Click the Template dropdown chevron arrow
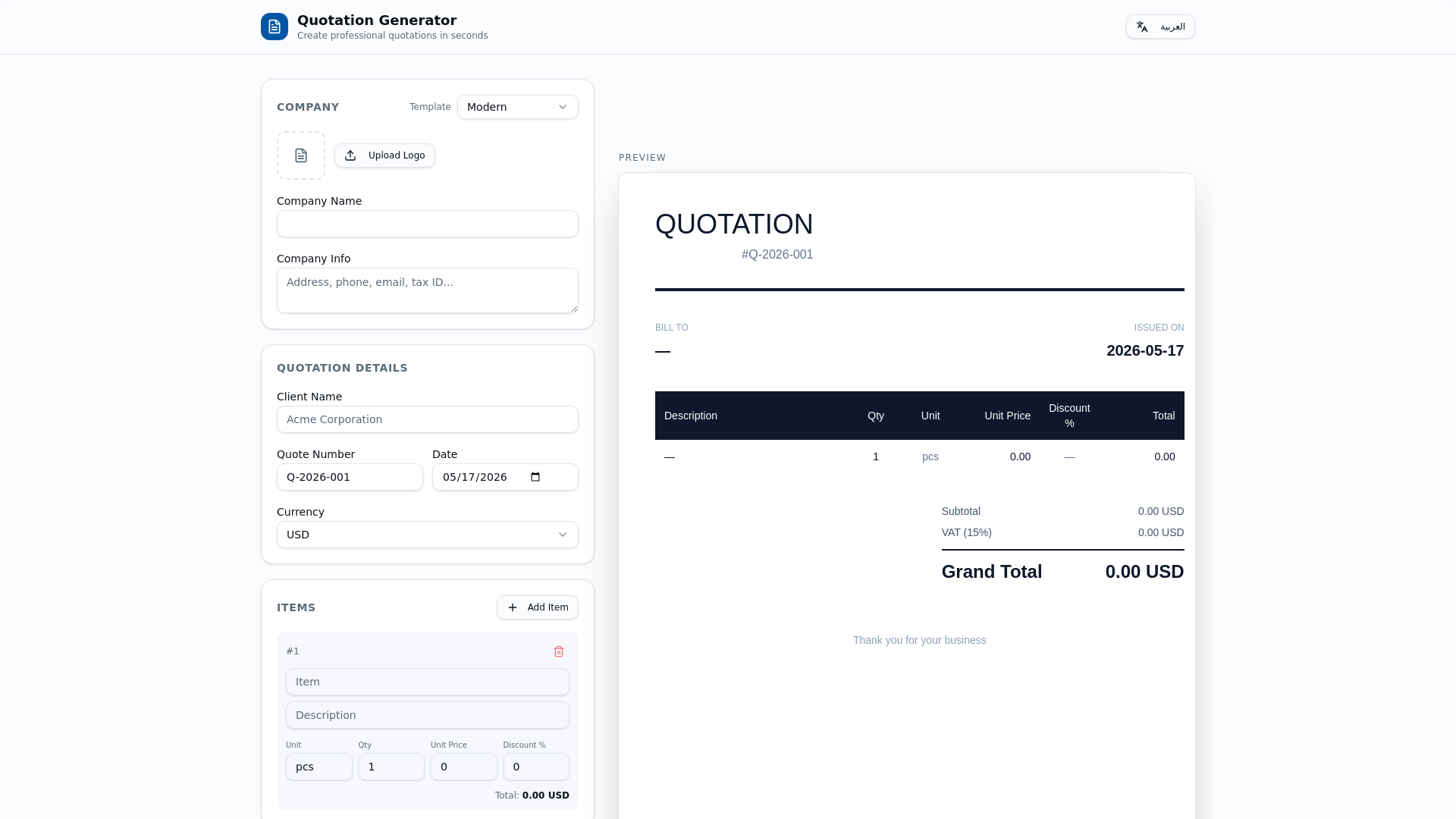Screen dimensions: 1456x819 coord(563,107)
